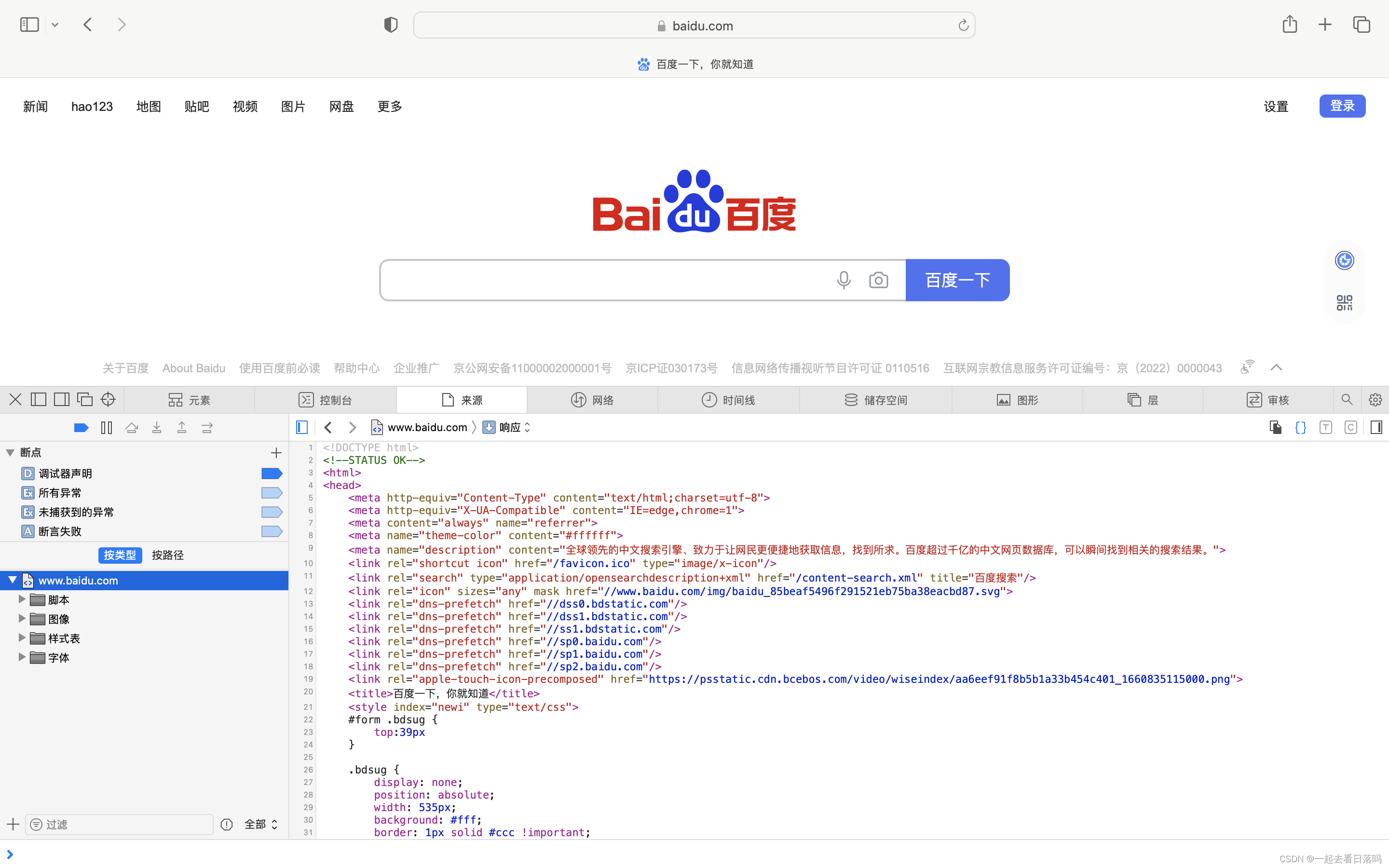Create local override icon
This screenshot has width=1389, height=868.
click(1275, 428)
